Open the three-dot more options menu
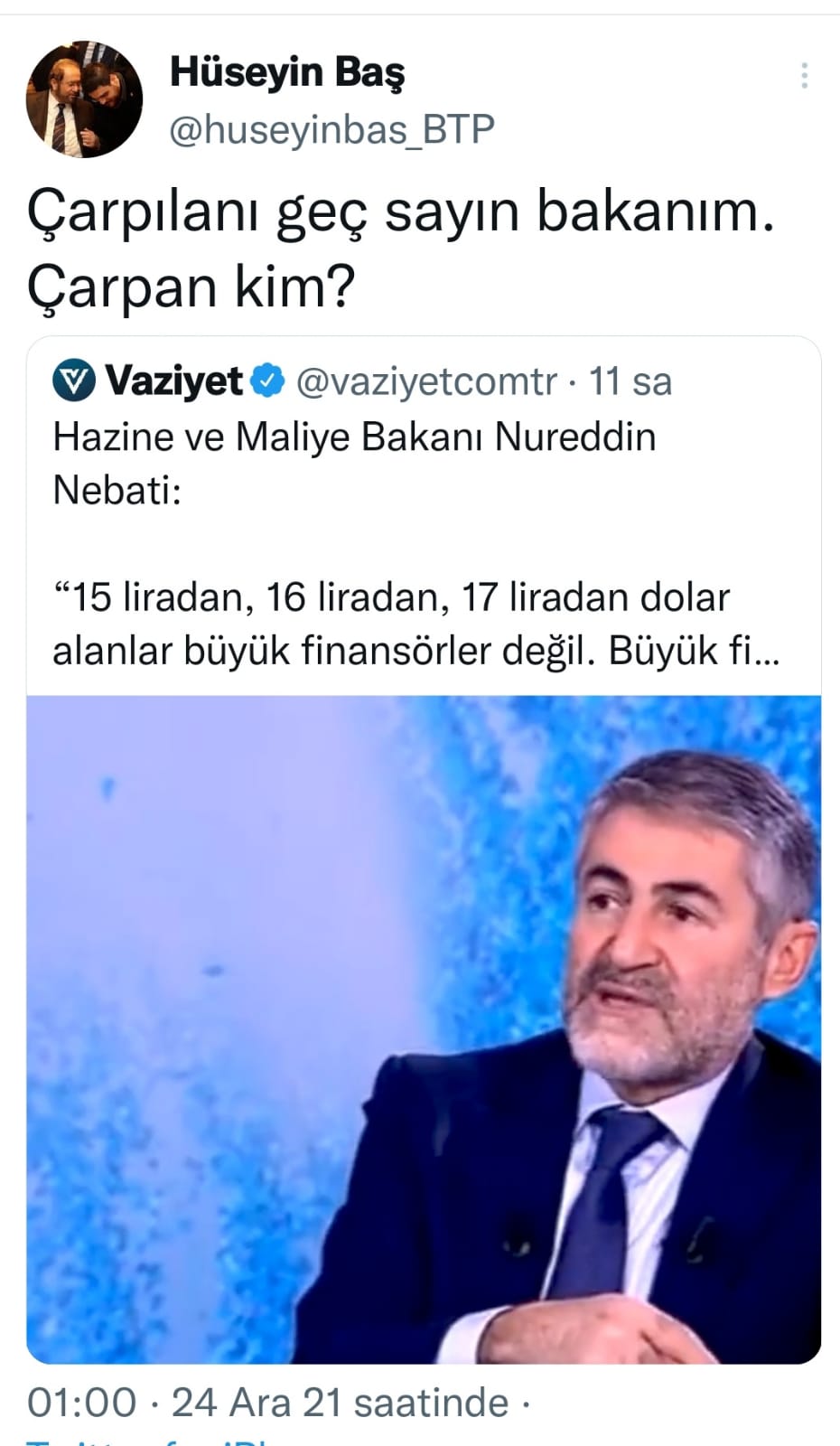Screen dimensions: 840x1446 tap(803, 76)
